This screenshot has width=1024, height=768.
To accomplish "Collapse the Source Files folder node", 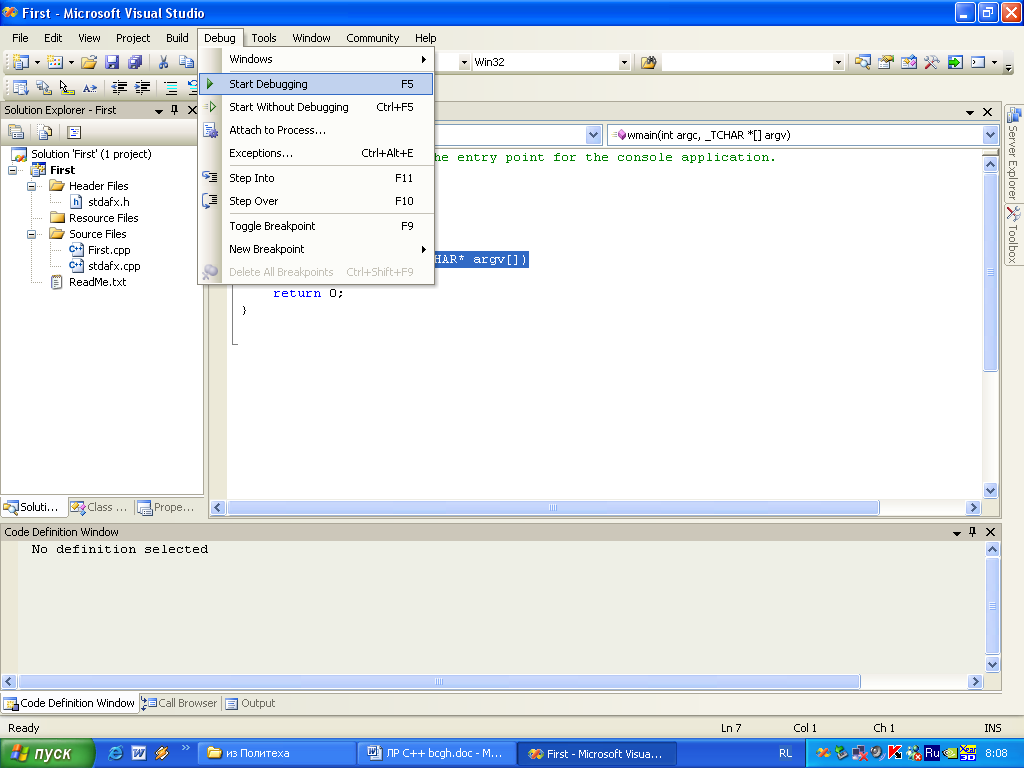I will tap(31, 234).
